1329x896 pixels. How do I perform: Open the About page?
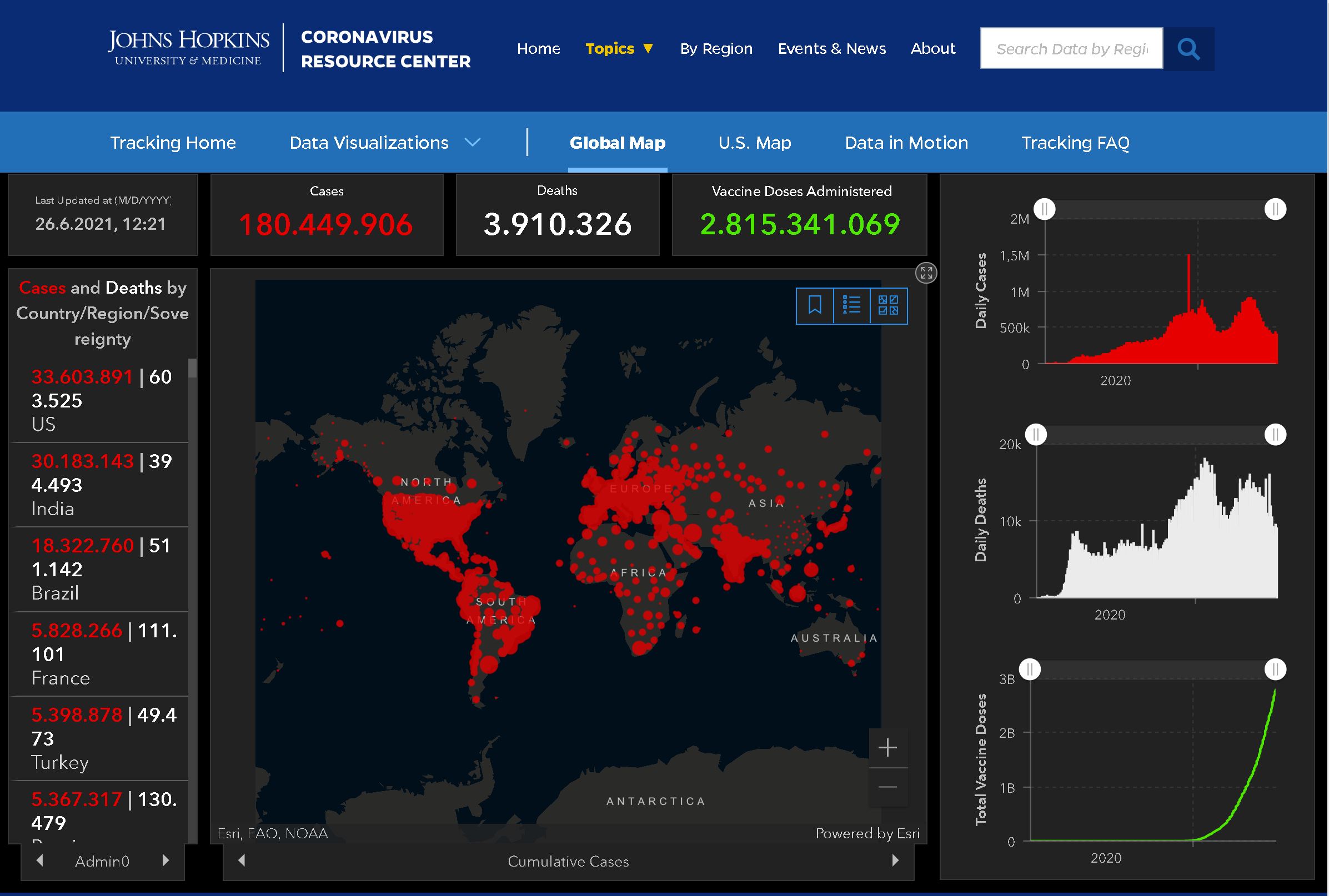click(933, 48)
